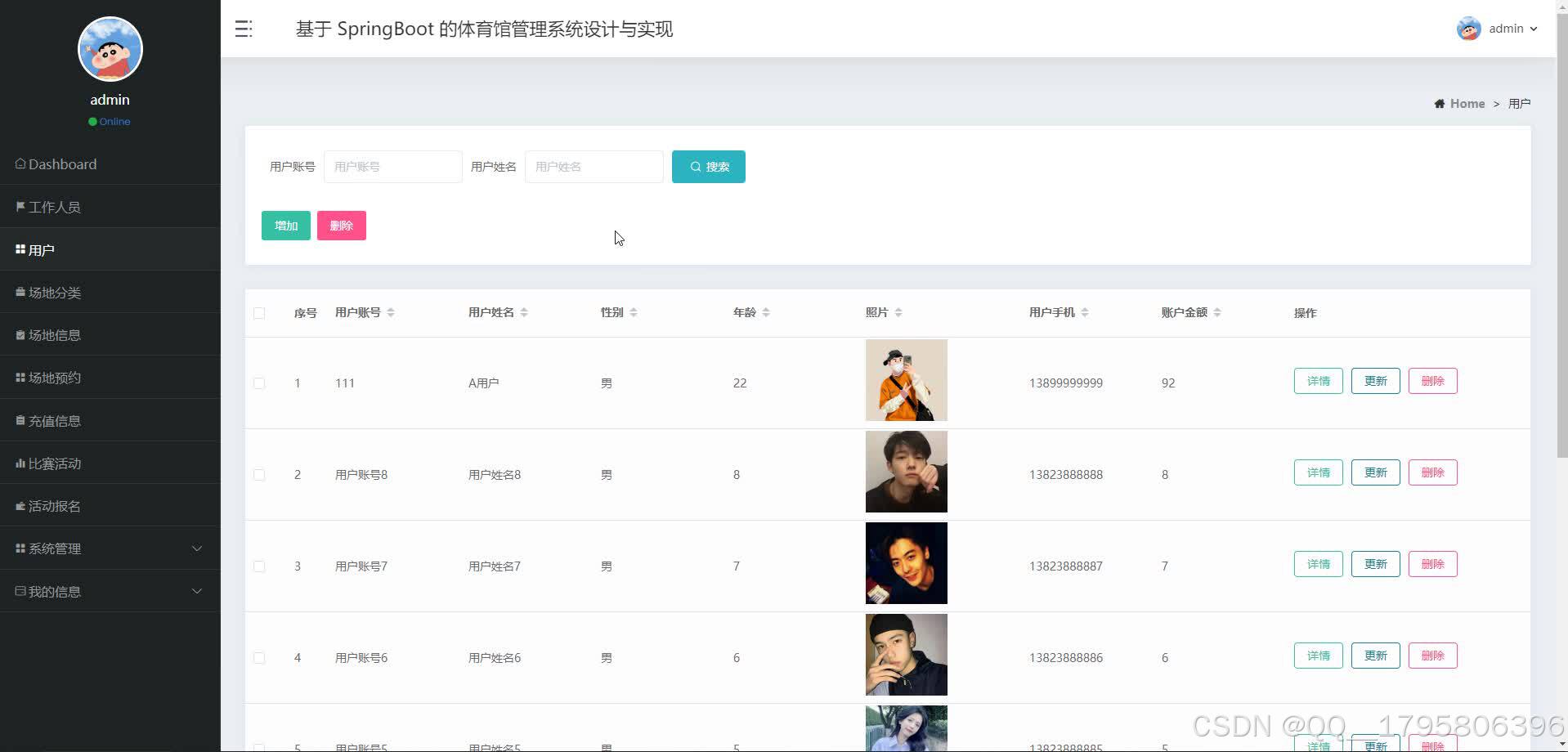Click the admin avatar in top-right header
This screenshot has width=1568, height=752.
pos(1468,29)
